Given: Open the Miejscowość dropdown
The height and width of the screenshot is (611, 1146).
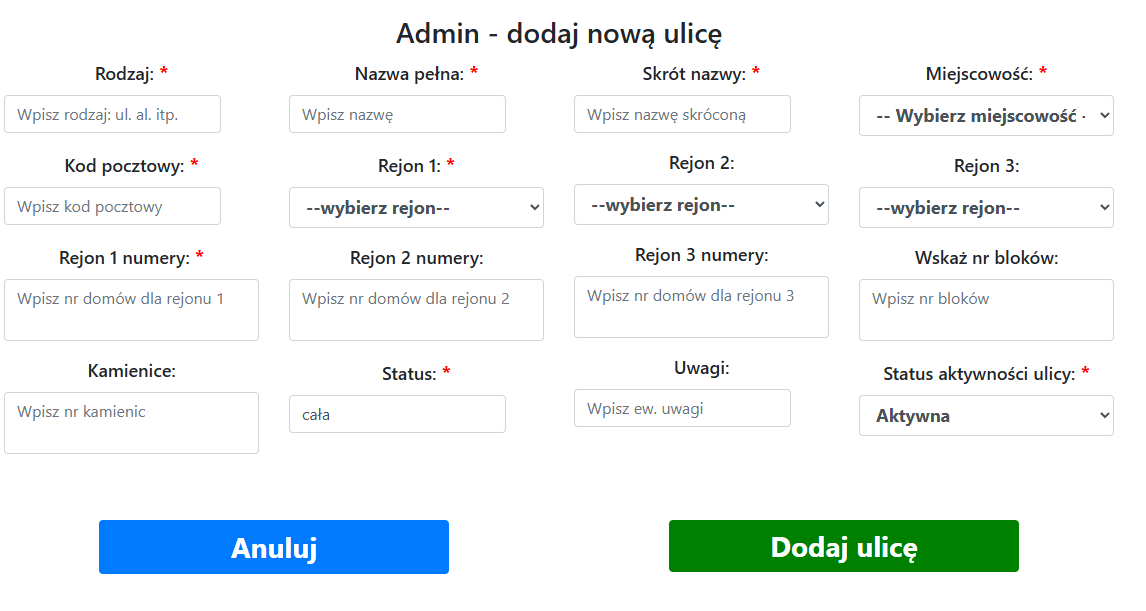Looking at the screenshot, I should coord(985,115).
